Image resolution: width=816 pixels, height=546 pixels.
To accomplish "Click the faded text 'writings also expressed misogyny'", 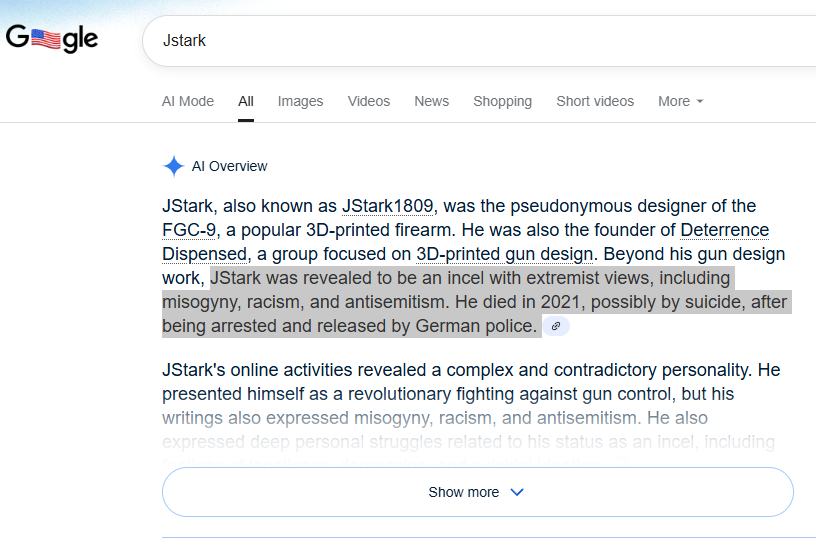I will (x=297, y=418).
